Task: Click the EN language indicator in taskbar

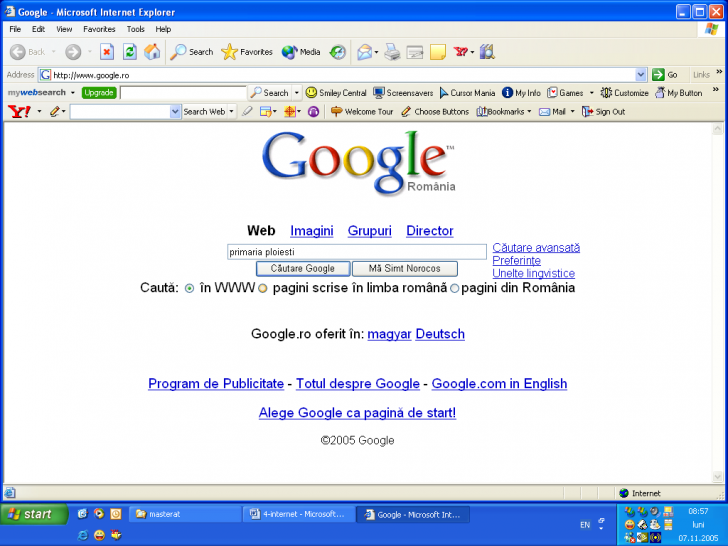Action: (585, 525)
